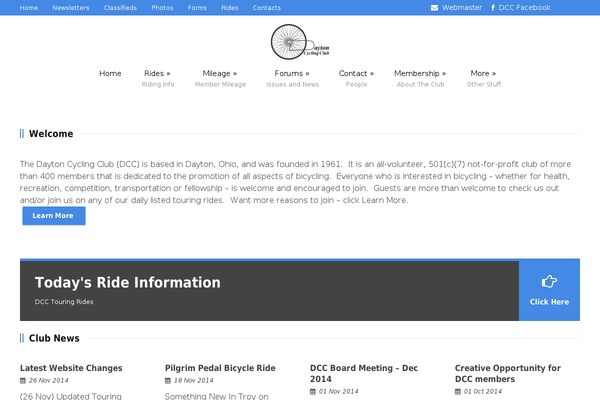Screen dimensions: 600x400
Task: Click the Dayton Cycling Club wheel logo
Action: [x=300, y=42]
